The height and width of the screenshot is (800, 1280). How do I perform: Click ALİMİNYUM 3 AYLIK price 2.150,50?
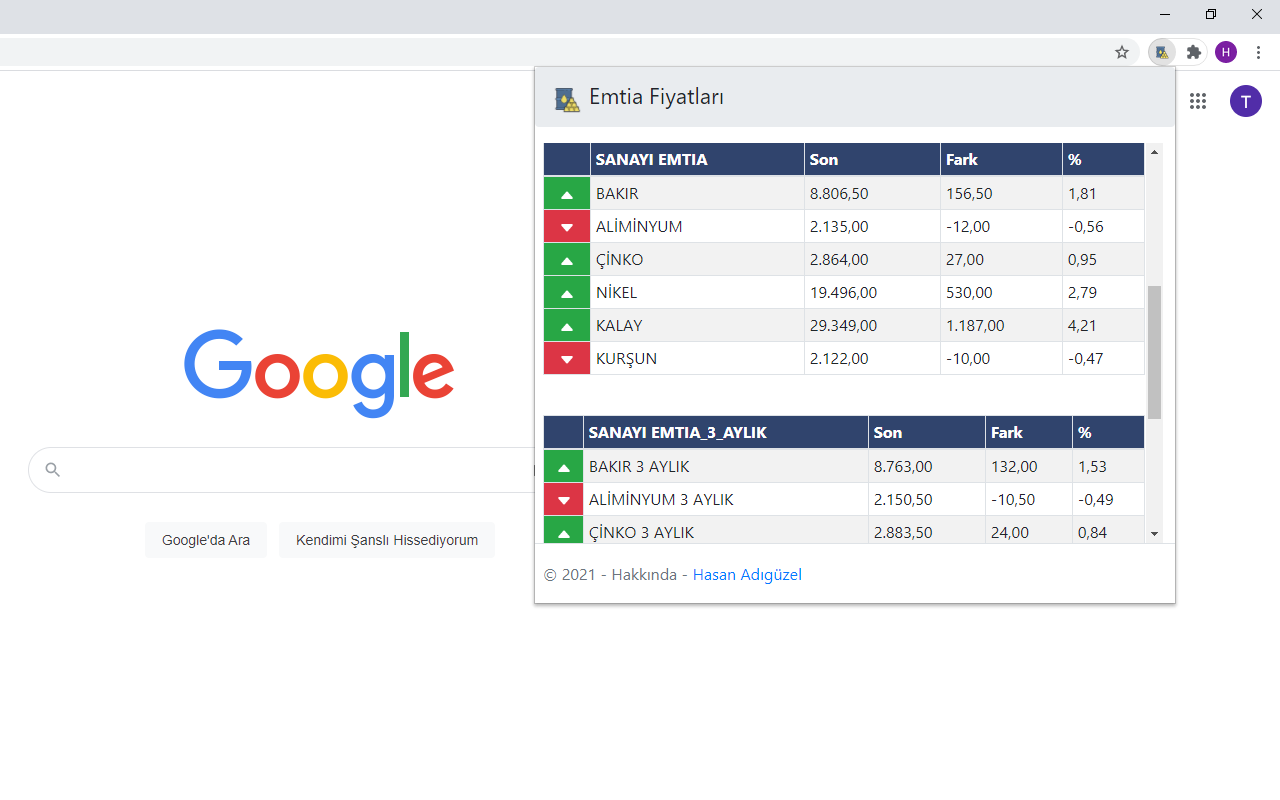903,499
